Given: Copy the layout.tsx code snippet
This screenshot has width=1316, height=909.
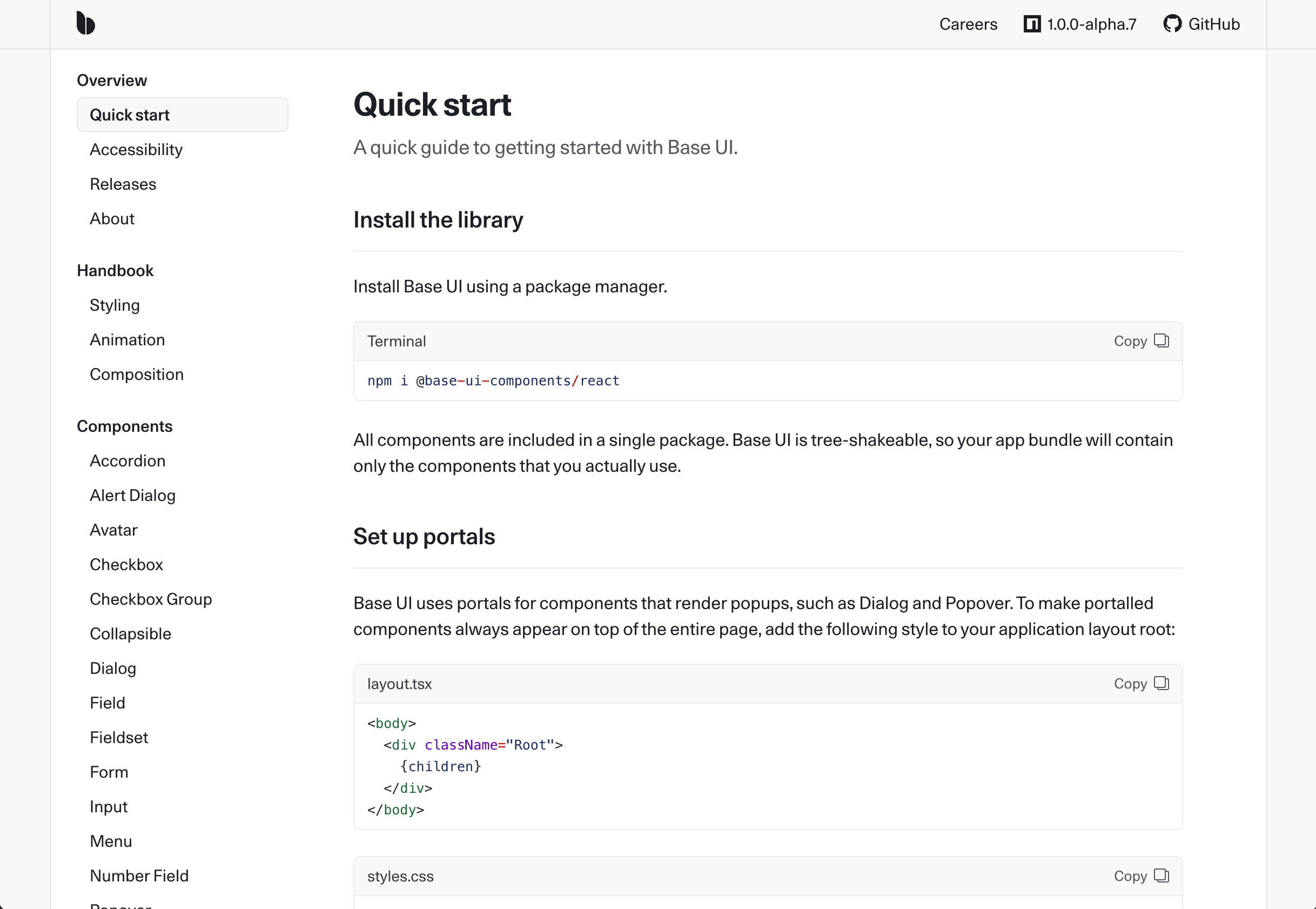Looking at the screenshot, I should [1140, 683].
